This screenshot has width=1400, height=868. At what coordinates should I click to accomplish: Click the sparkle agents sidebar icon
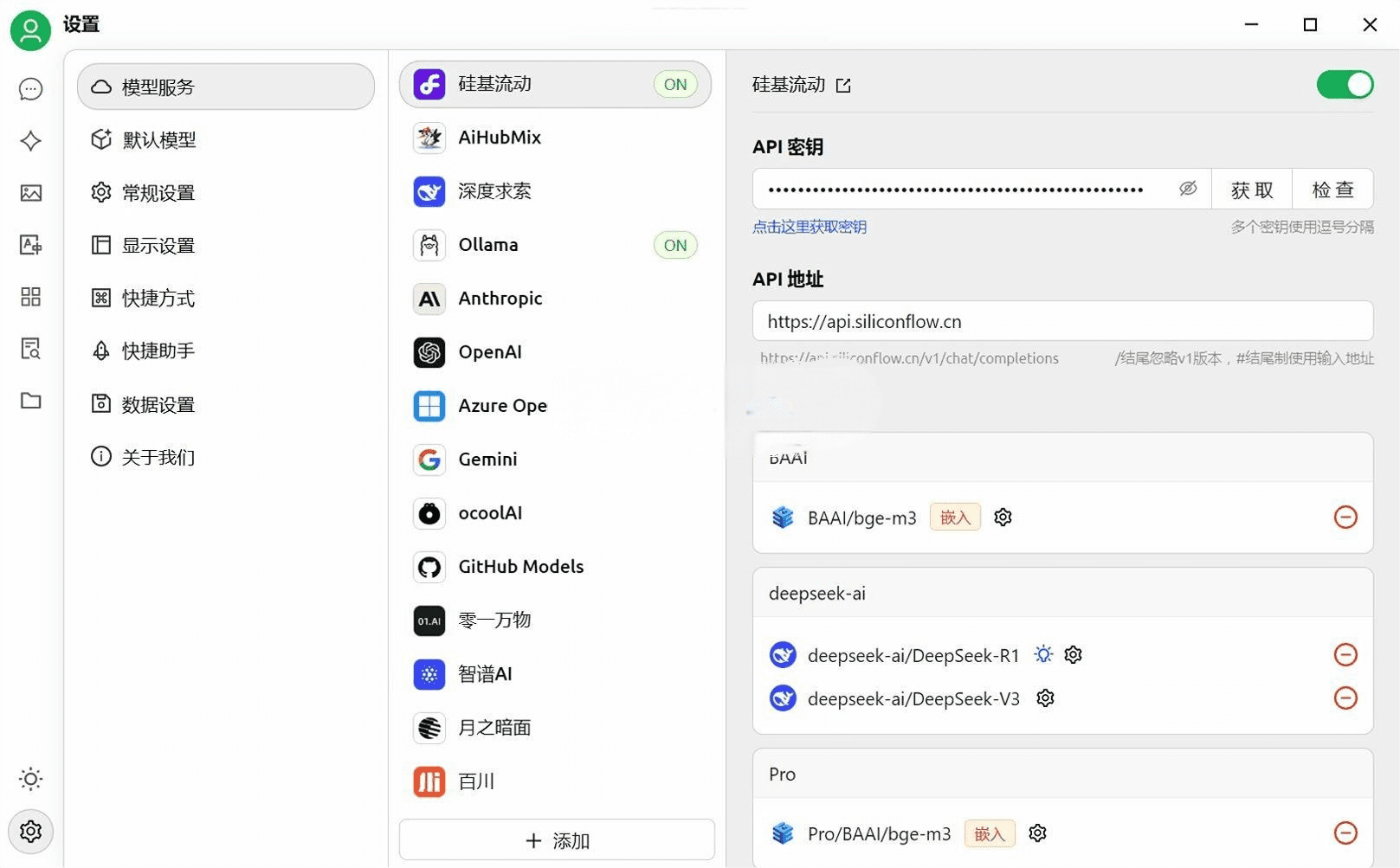click(30, 141)
